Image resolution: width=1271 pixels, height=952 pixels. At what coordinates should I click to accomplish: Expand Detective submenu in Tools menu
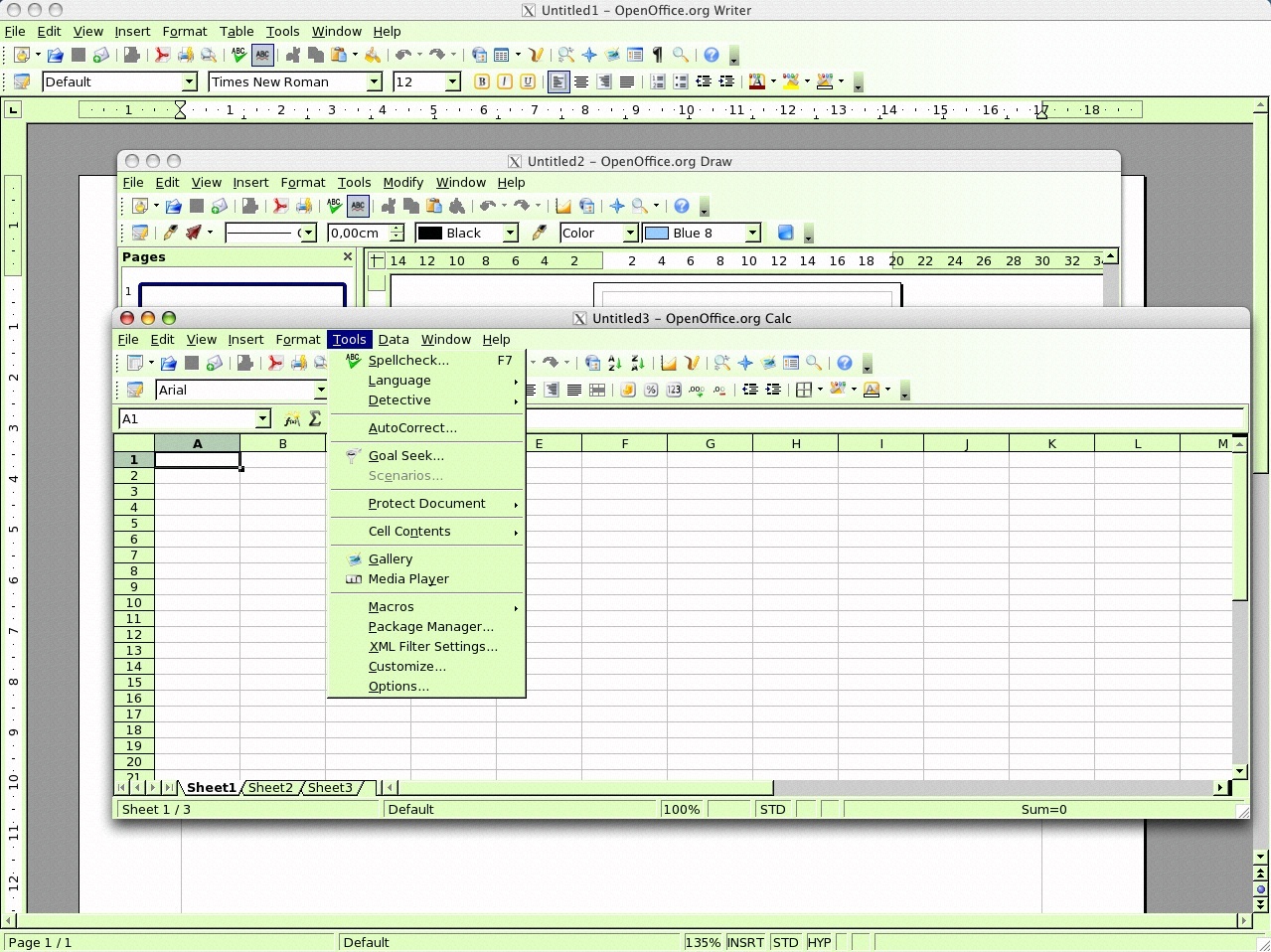pyautogui.click(x=426, y=400)
